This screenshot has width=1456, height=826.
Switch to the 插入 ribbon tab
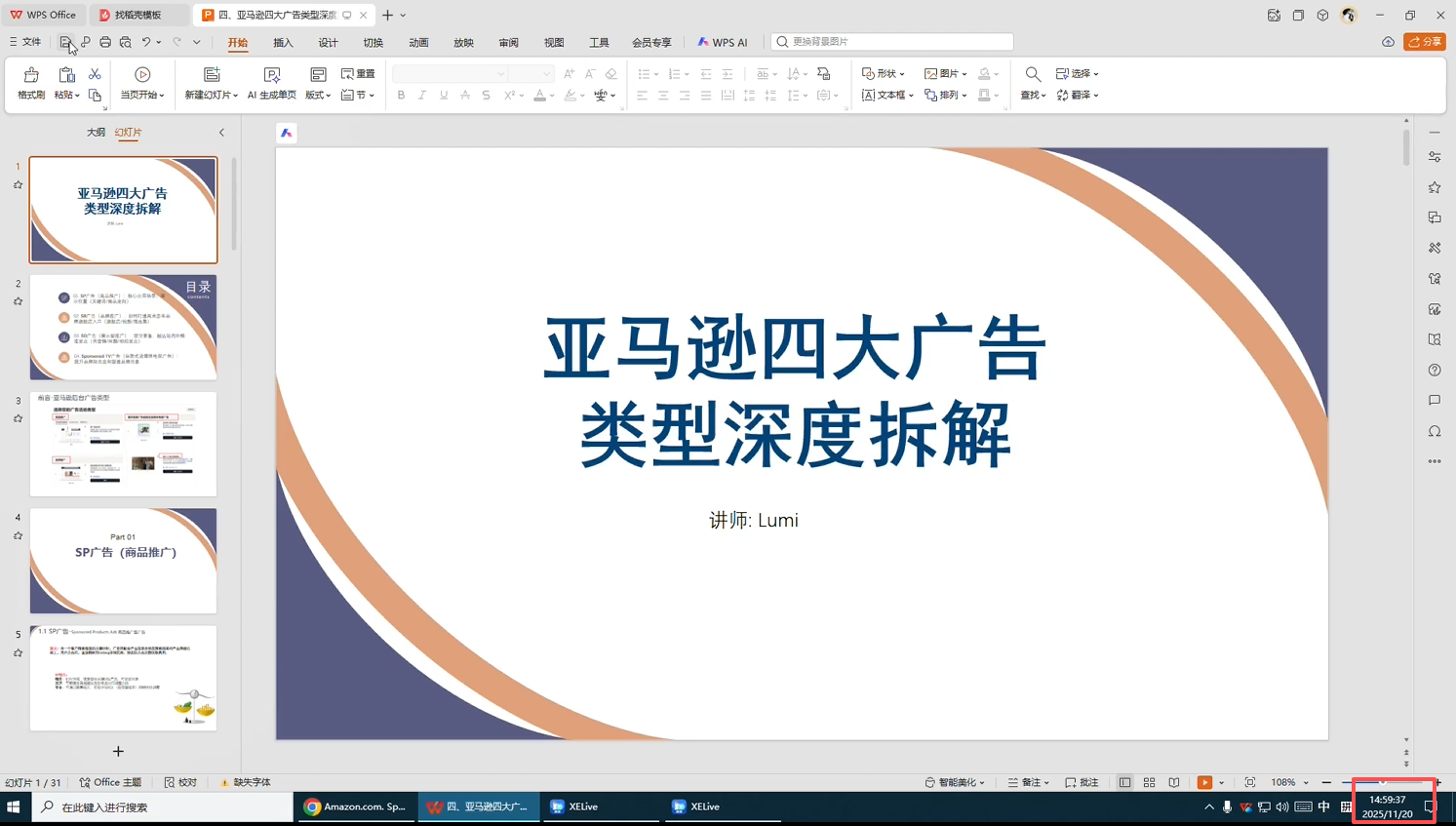pyautogui.click(x=283, y=43)
